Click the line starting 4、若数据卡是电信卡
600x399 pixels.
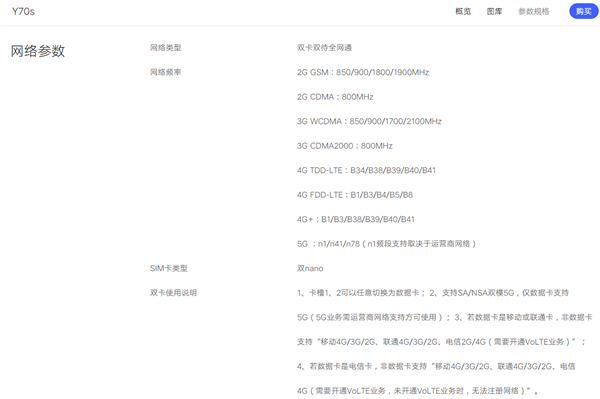[436, 366]
